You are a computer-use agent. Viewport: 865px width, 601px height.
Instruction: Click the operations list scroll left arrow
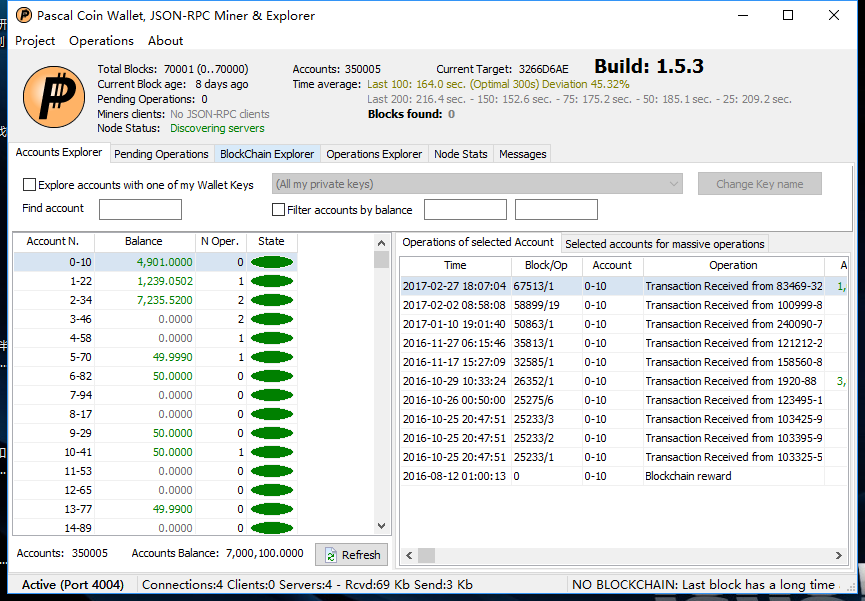409,555
